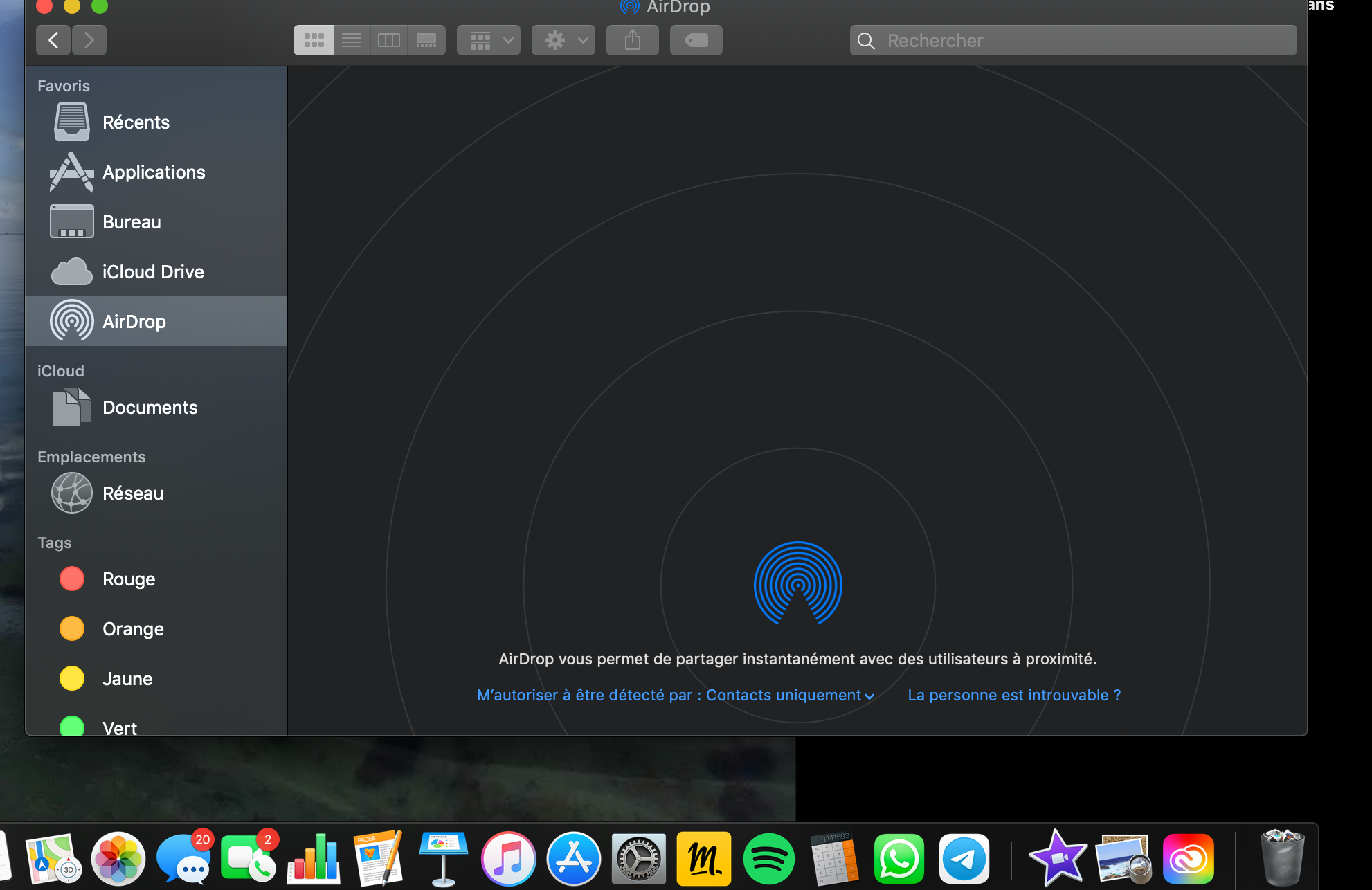Switch to column view mode

[389, 40]
